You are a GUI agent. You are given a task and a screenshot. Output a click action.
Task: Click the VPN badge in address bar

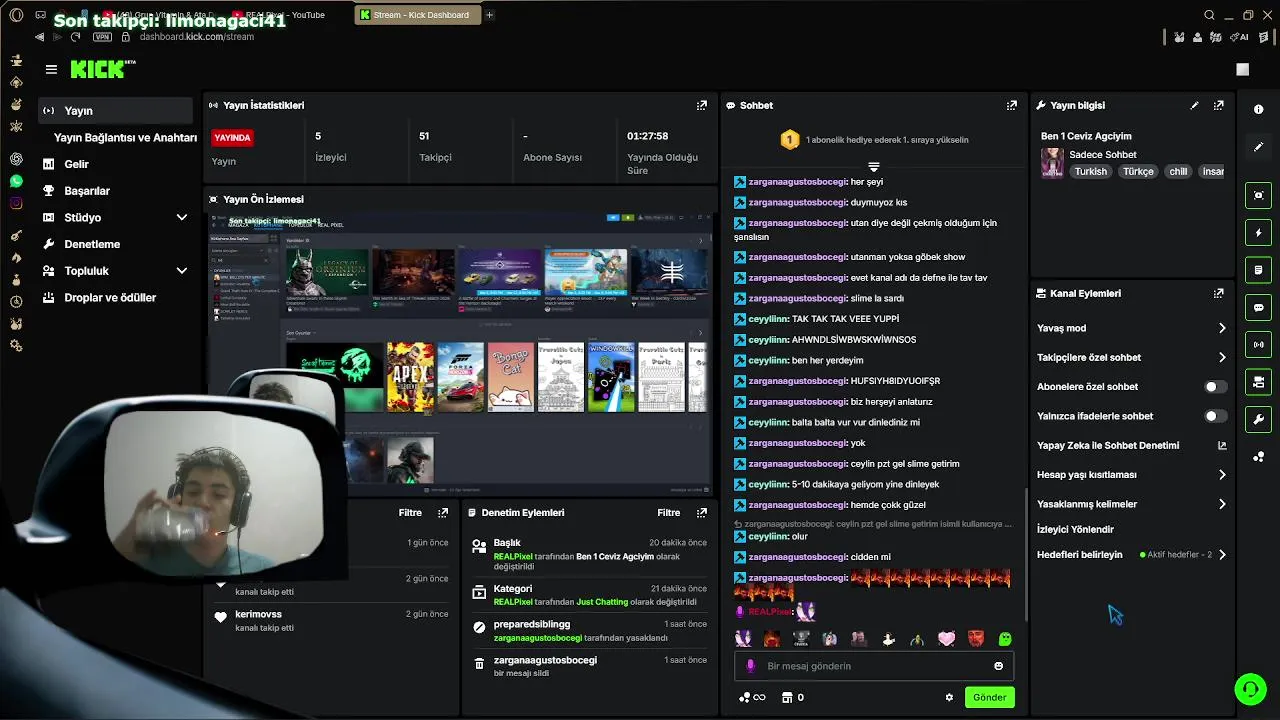pos(102,37)
